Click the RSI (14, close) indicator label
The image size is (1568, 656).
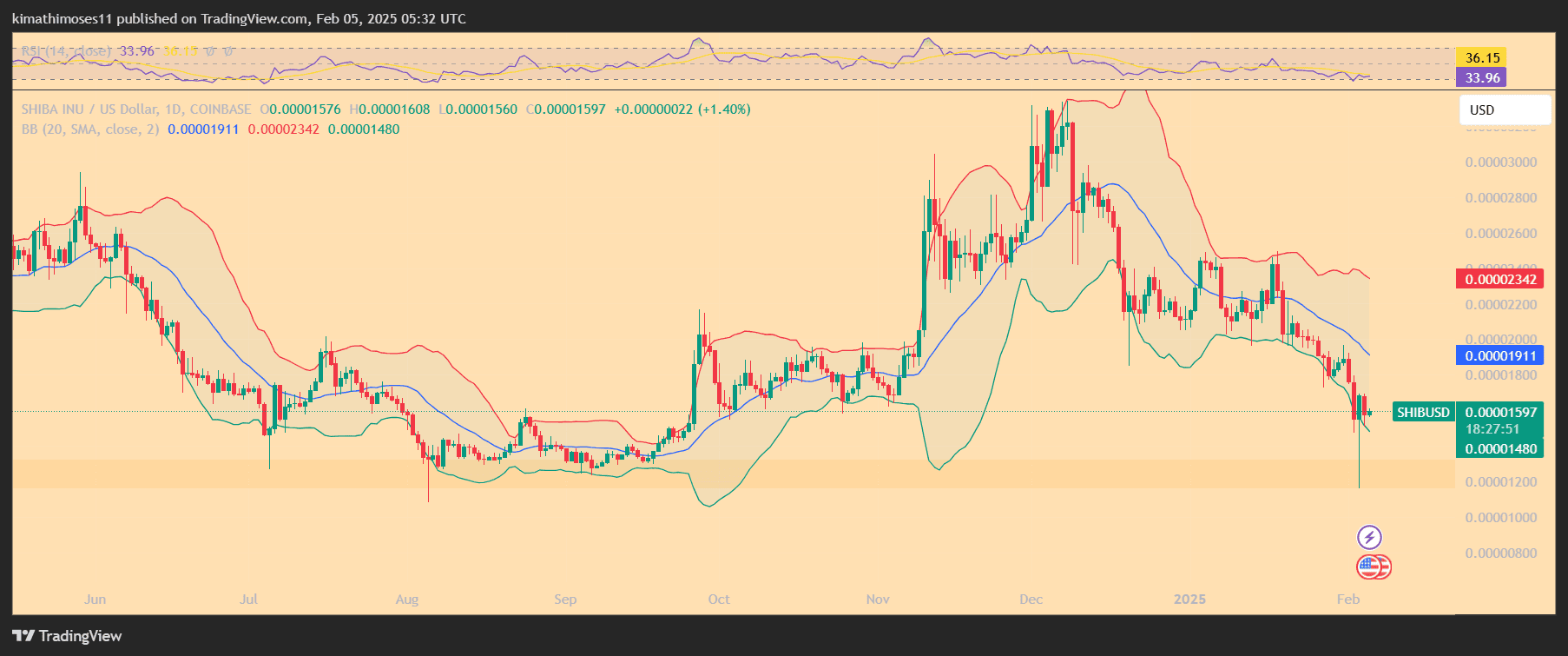pos(66,51)
